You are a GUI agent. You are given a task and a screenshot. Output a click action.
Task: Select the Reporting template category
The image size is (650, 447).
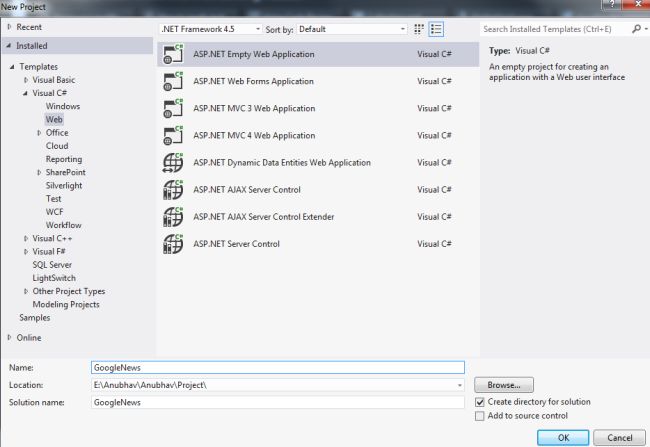point(64,159)
